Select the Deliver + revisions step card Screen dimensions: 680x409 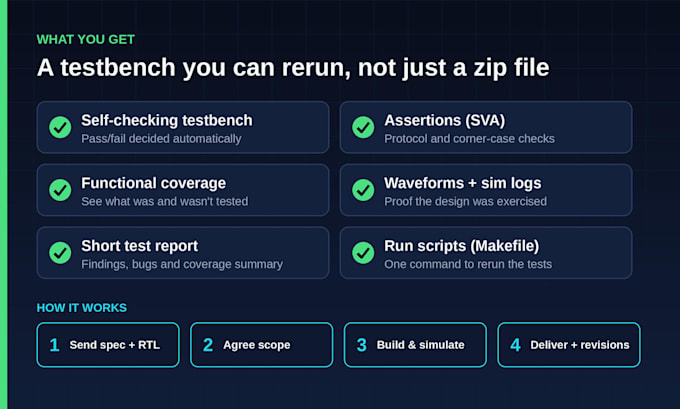[569, 345]
